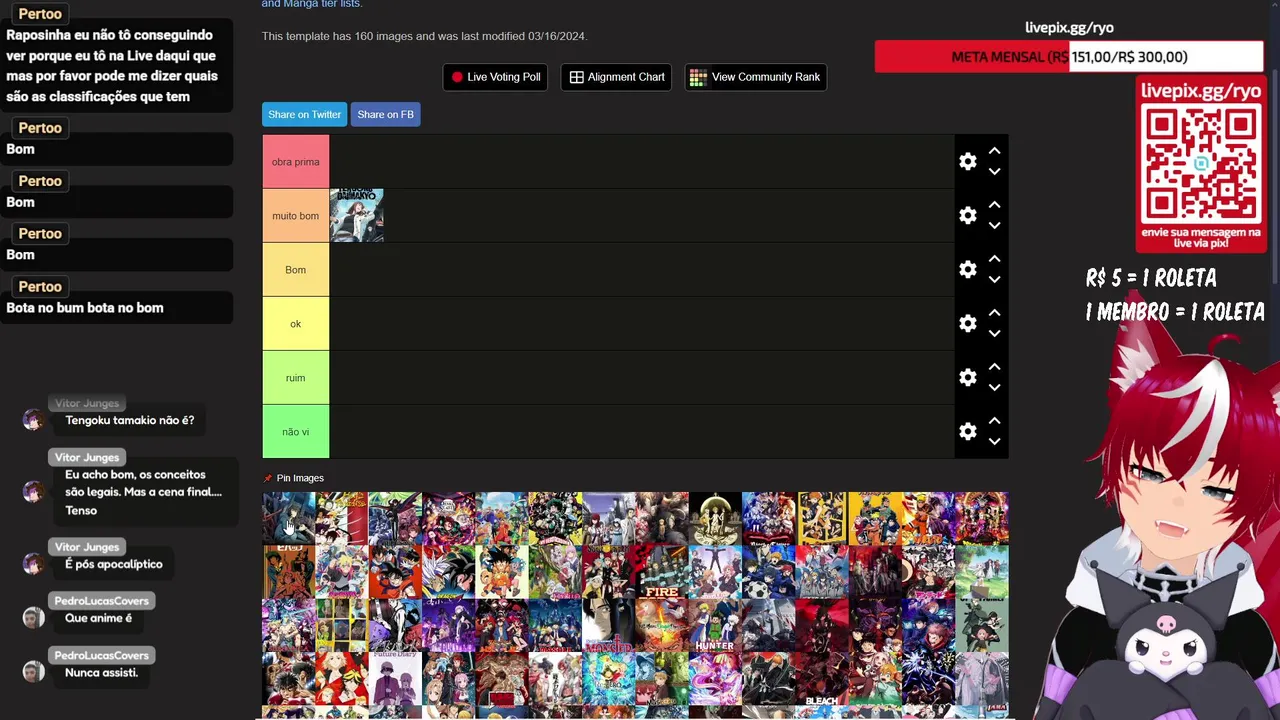
Task: Click the 'É pós apocalíptico' chat message
Action: (x=114, y=564)
